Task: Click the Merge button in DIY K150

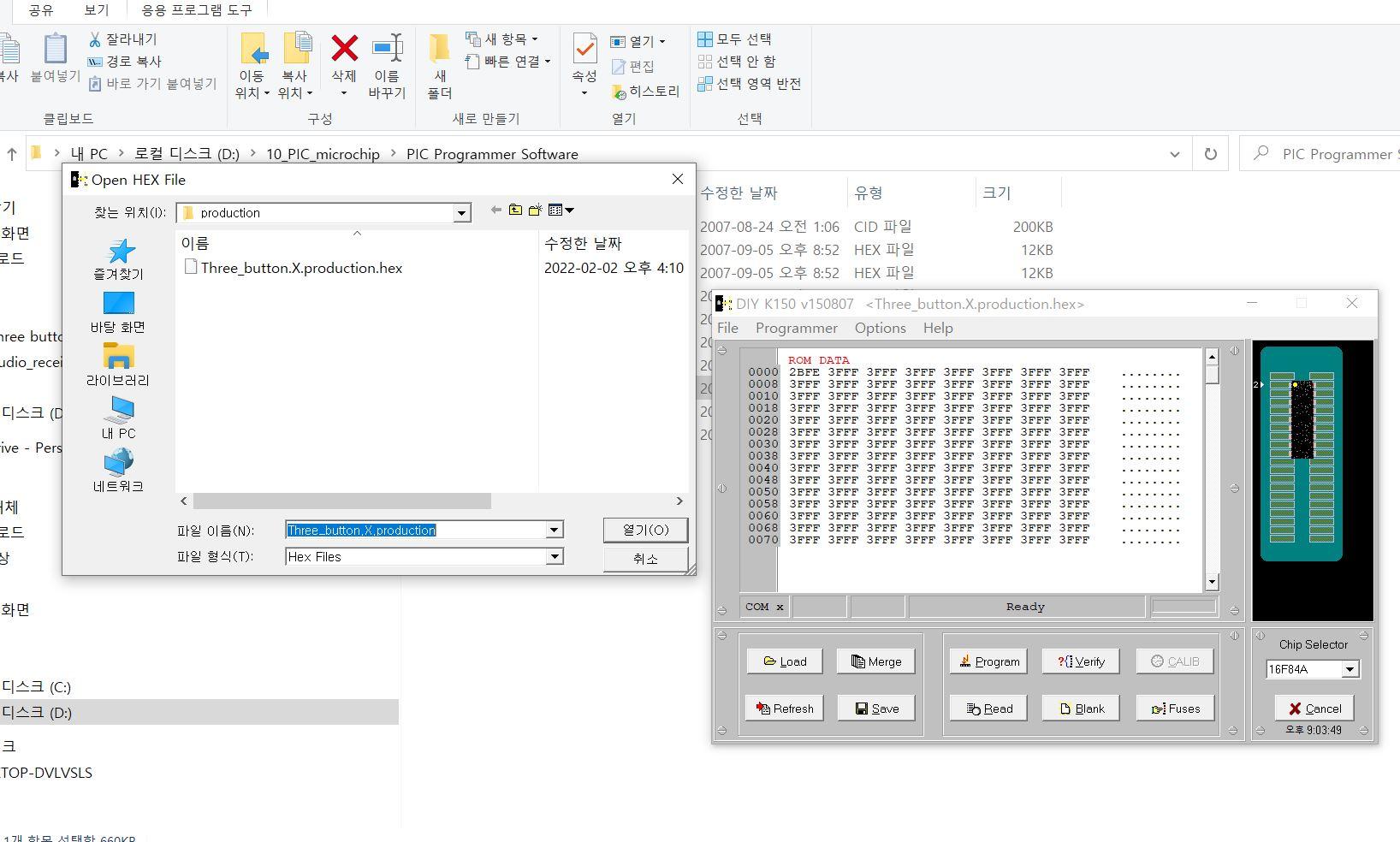Action: point(875,661)
